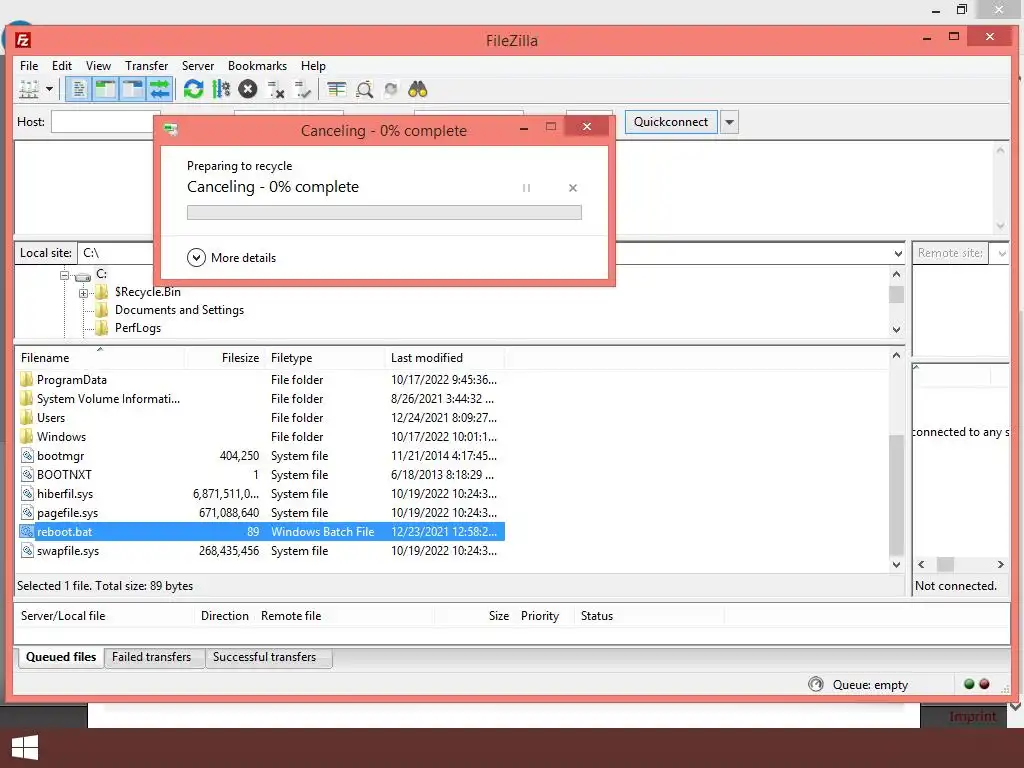The image size is (1024, 768).
Task: Open the Server menu
Action: tap(198, 66)
